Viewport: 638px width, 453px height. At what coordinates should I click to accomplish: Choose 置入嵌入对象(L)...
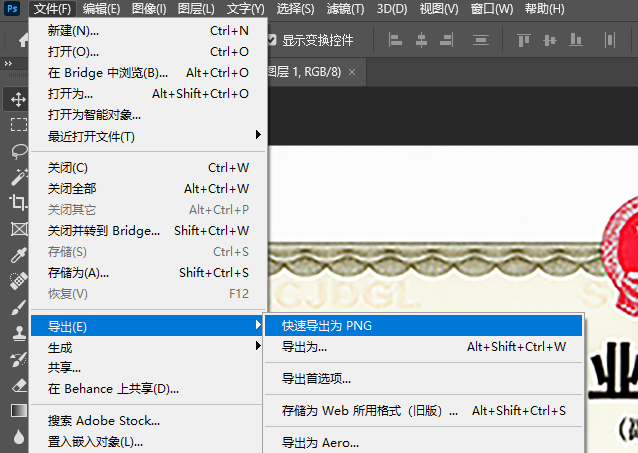pyautogui.click(x=146, y=442)
